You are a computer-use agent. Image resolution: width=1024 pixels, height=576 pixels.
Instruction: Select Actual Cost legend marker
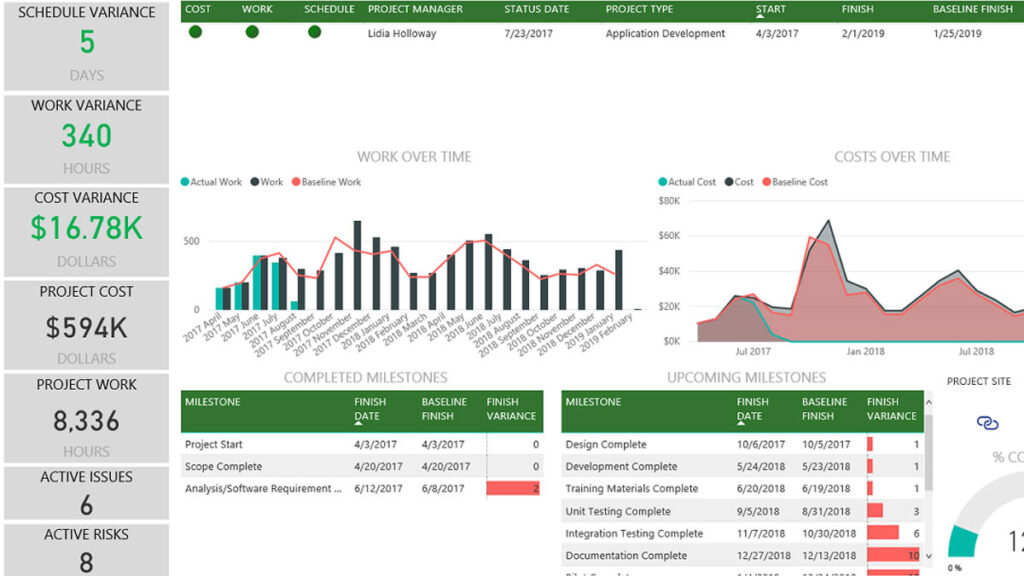[662, 182]
